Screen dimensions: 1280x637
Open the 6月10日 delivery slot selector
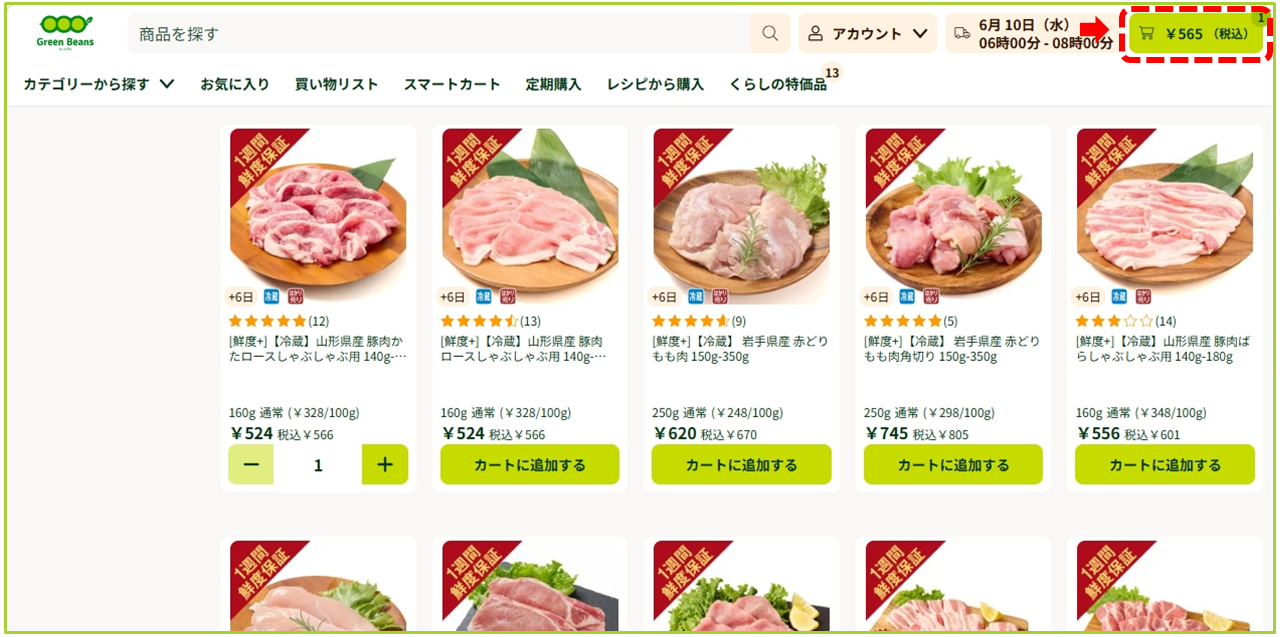tap(1031, 33)
